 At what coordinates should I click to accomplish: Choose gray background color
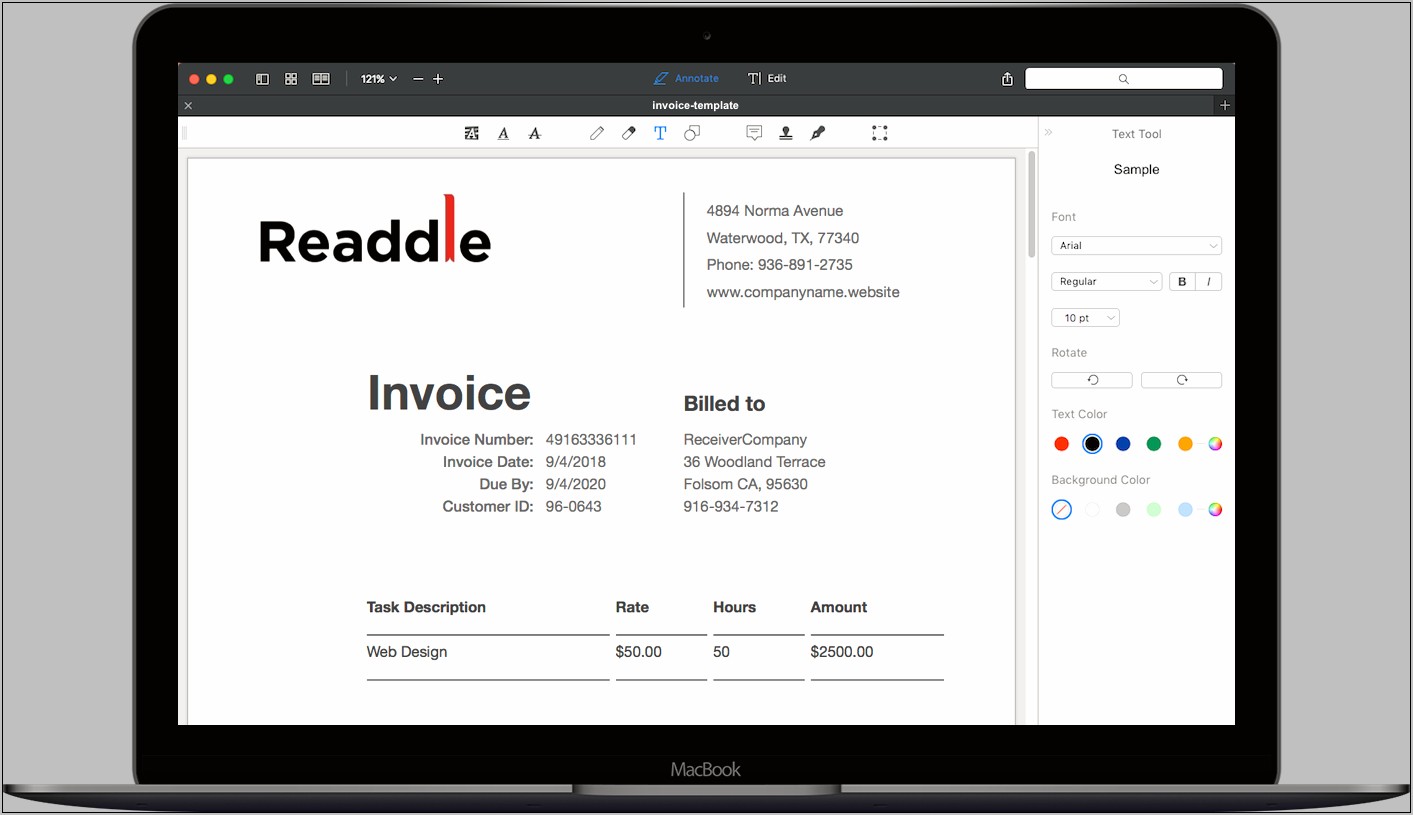pyautogui.click(x=1123, y=510)
